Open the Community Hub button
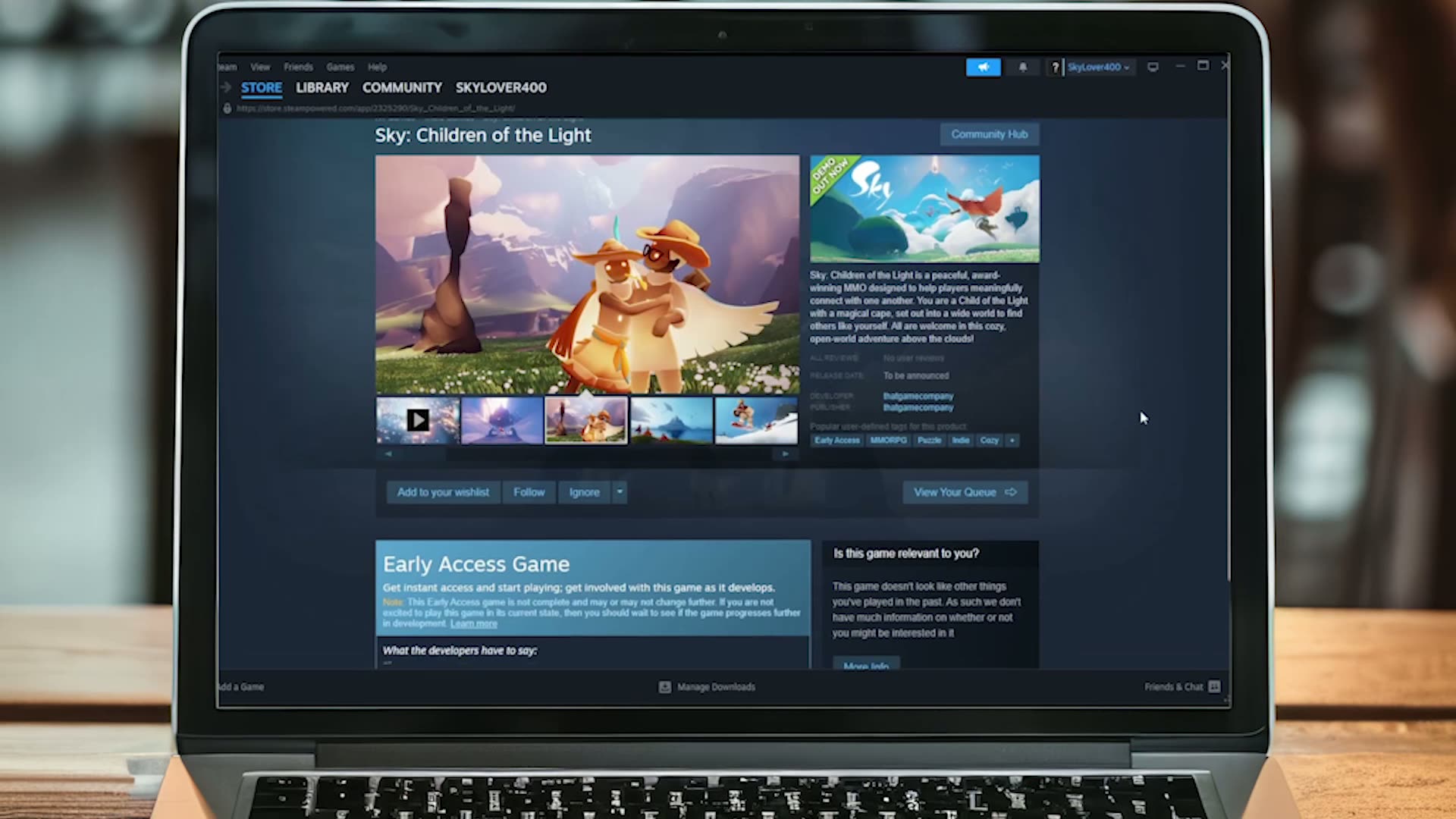This screenshot has height=819, width=1456. (x=990, y=134)
